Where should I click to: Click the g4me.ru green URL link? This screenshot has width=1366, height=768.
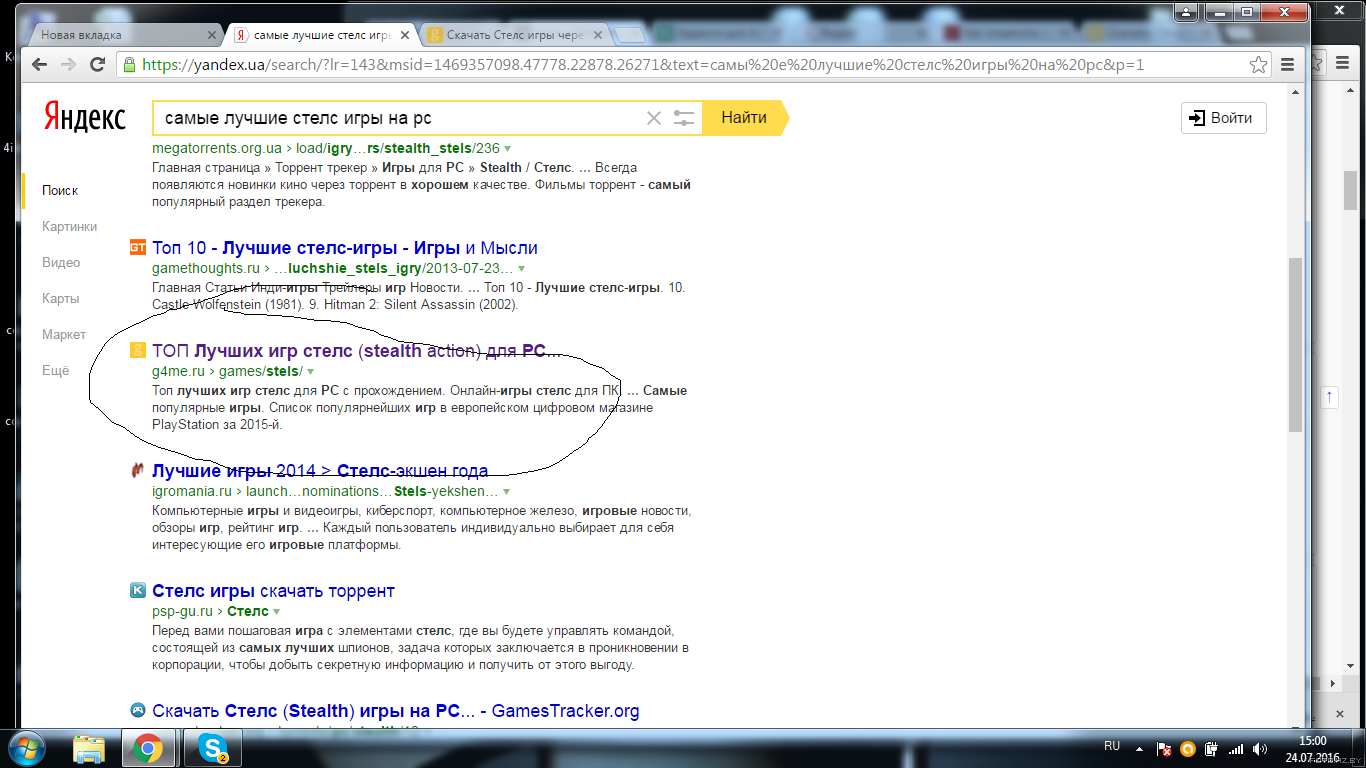pos(227,372)
